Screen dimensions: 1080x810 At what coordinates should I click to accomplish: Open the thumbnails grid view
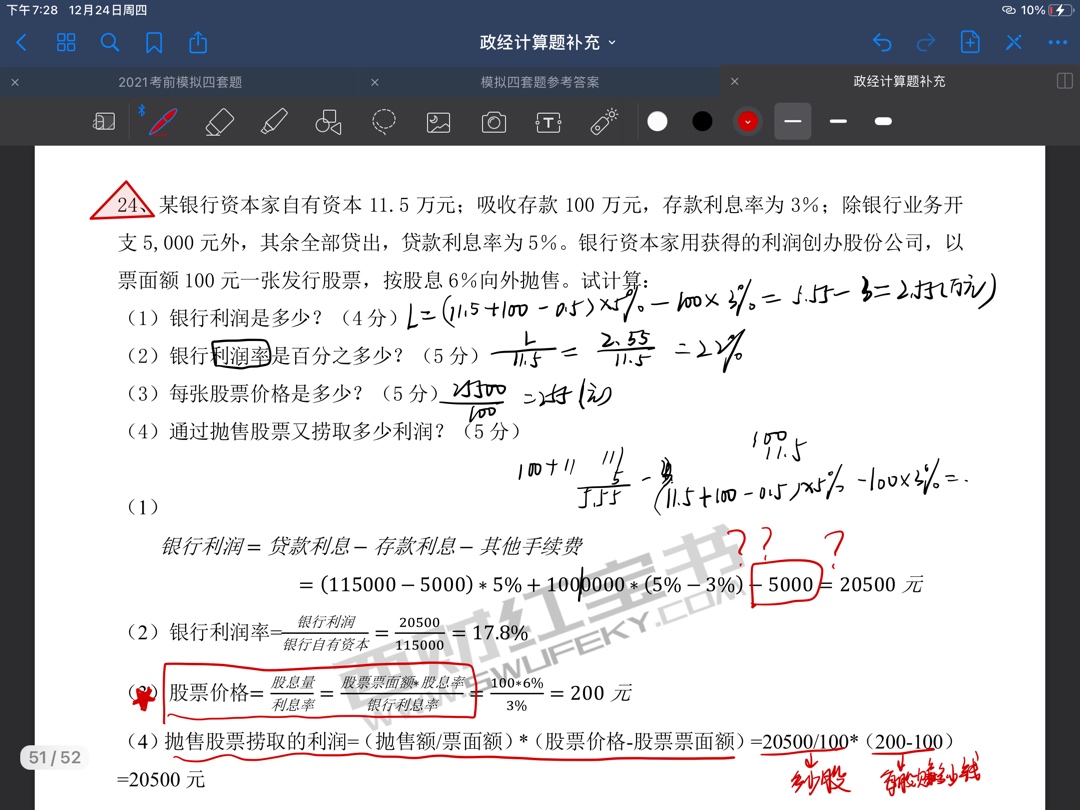click(x=66, y=43)
